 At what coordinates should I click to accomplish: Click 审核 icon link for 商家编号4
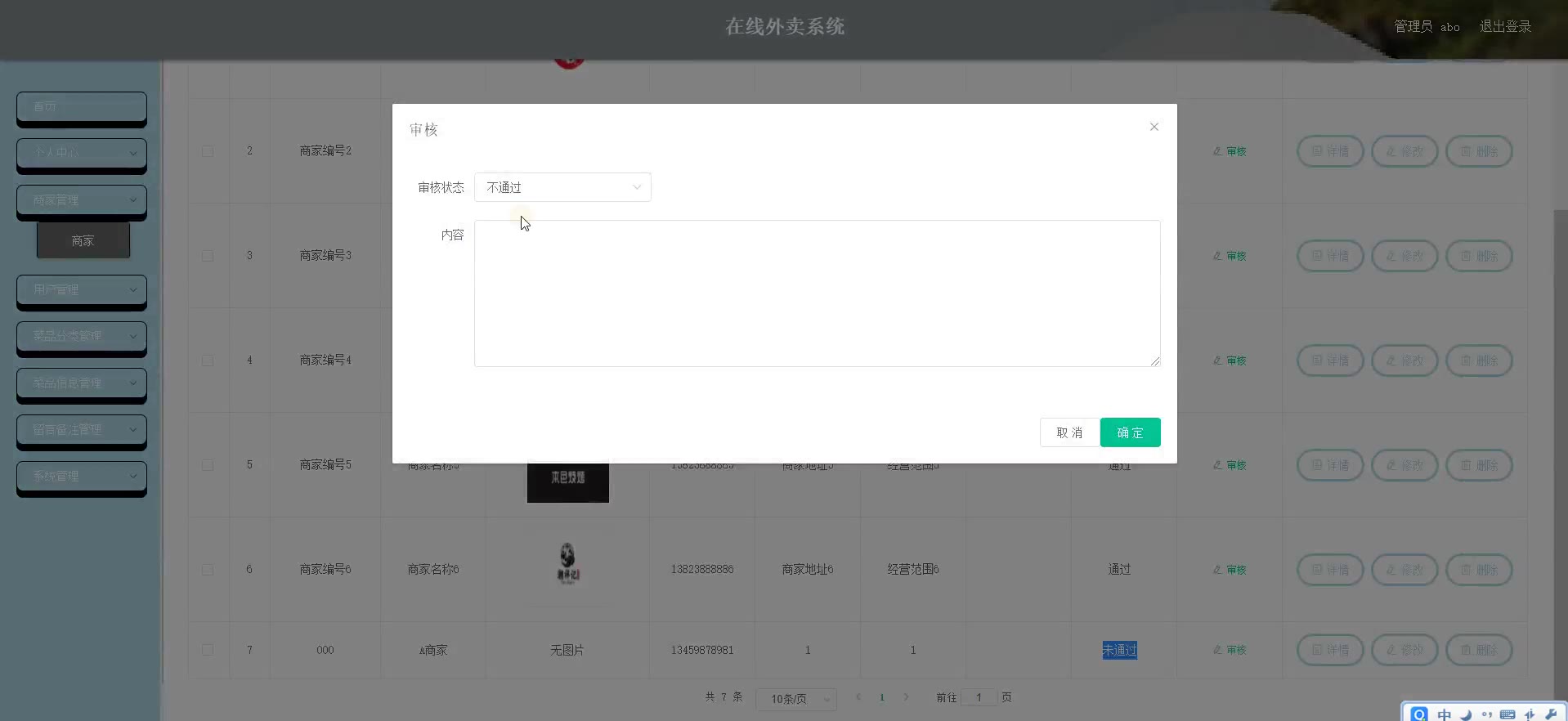point(1230,360)
